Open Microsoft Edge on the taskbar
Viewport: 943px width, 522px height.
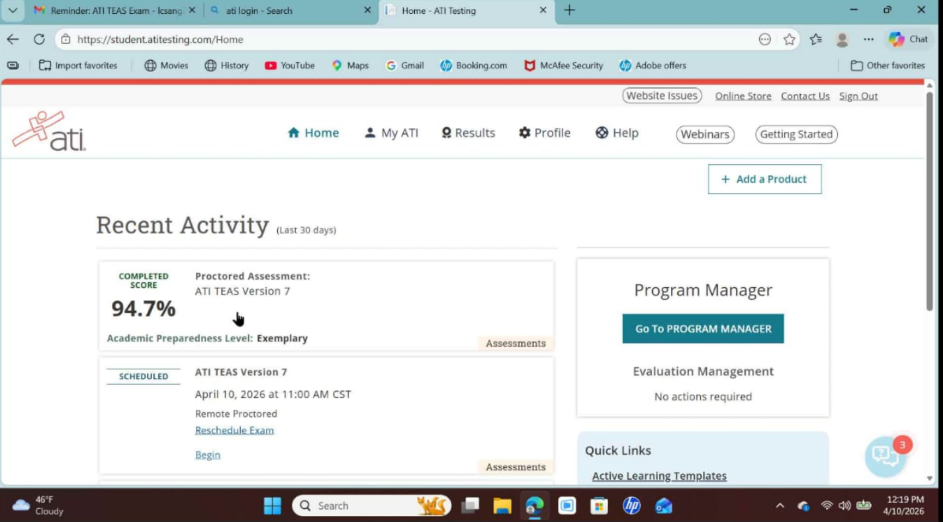click(x=534, y=506)
